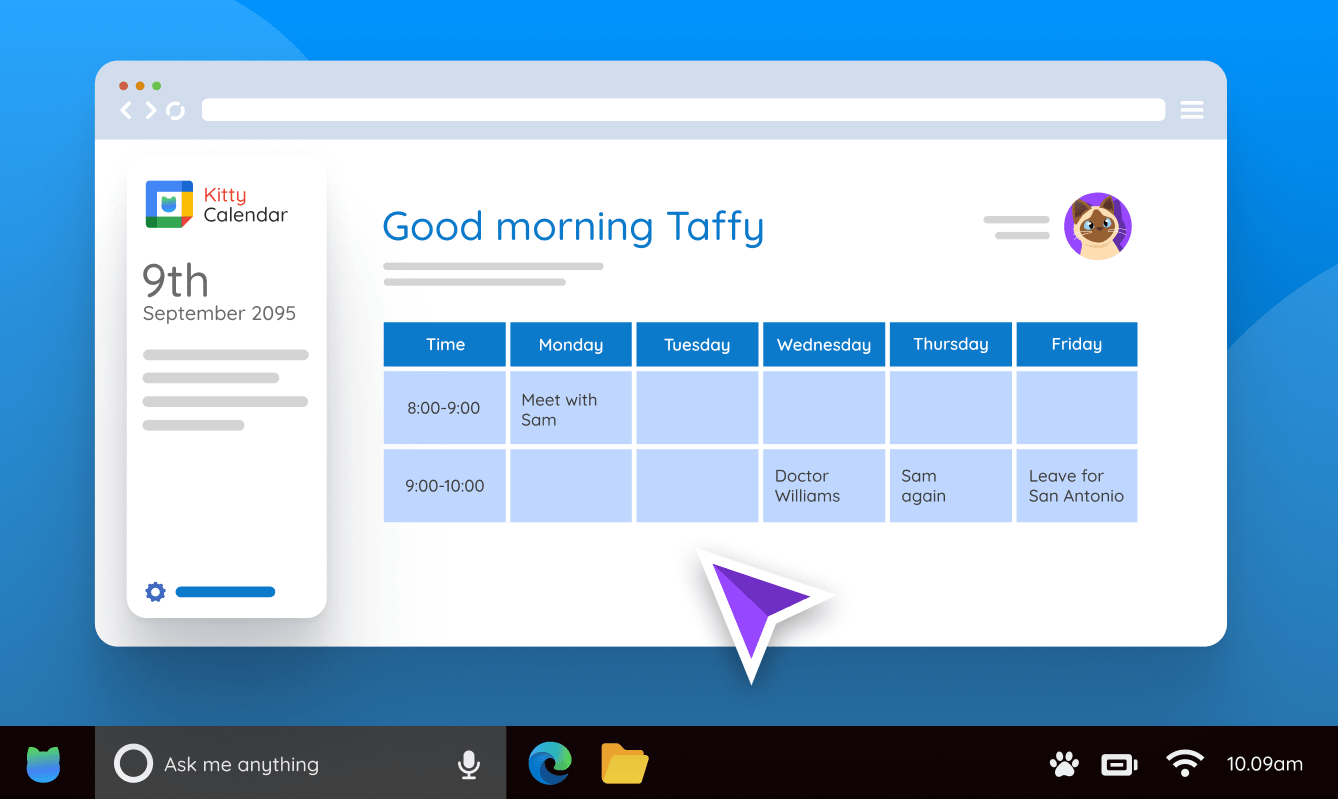Click the 8:00-9:00 time slot
This screenshot has height=800, width=1338.
445,408
